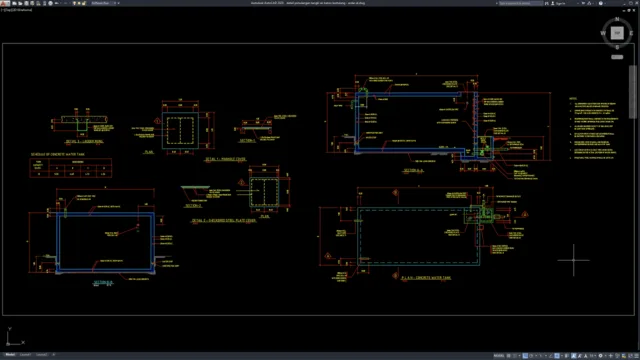Viewport: 640px width, 360px height.
Task: Open the workspace switching dropdown arrow
Action: (606, 356)
